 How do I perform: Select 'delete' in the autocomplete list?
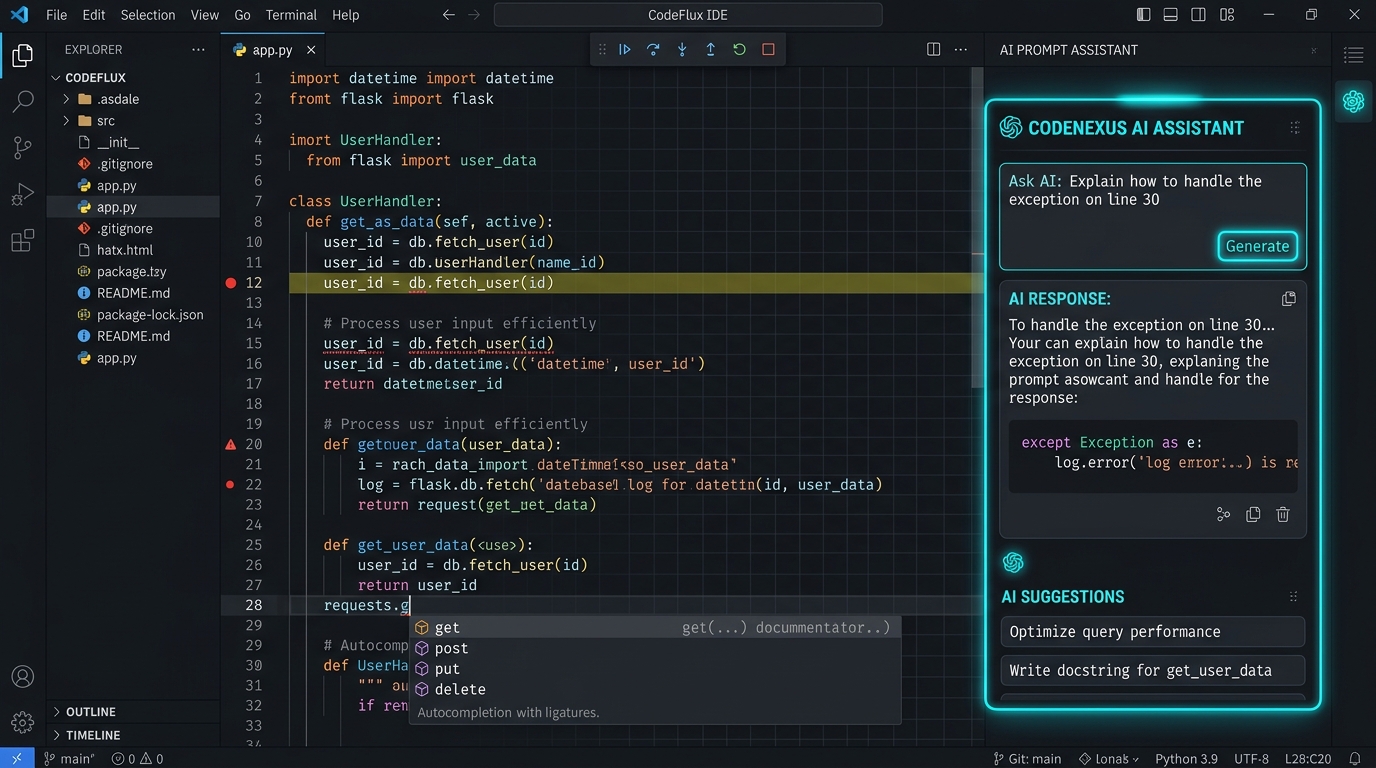pos(655,689)
